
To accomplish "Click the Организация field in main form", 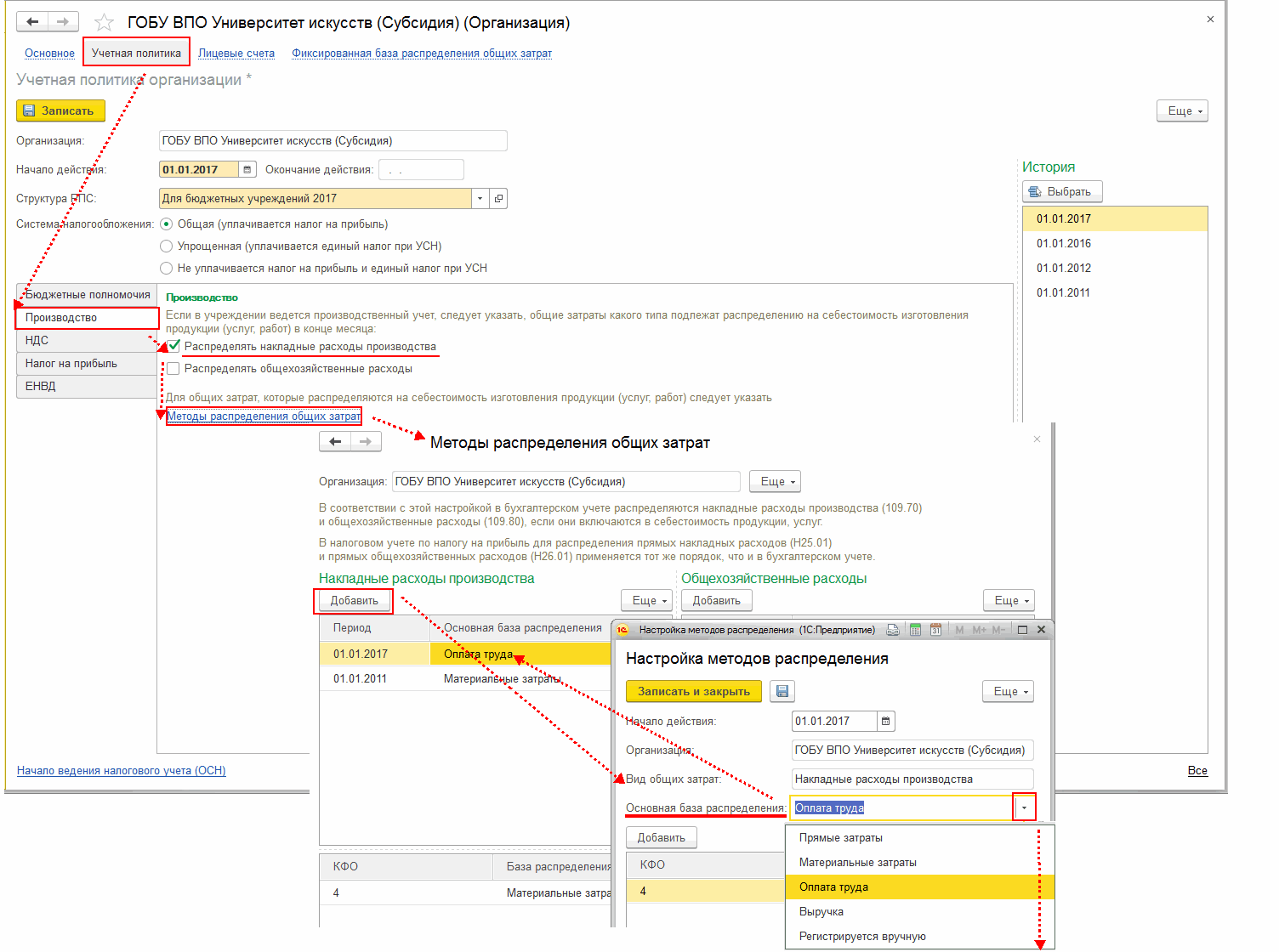I will coord(333,141).
